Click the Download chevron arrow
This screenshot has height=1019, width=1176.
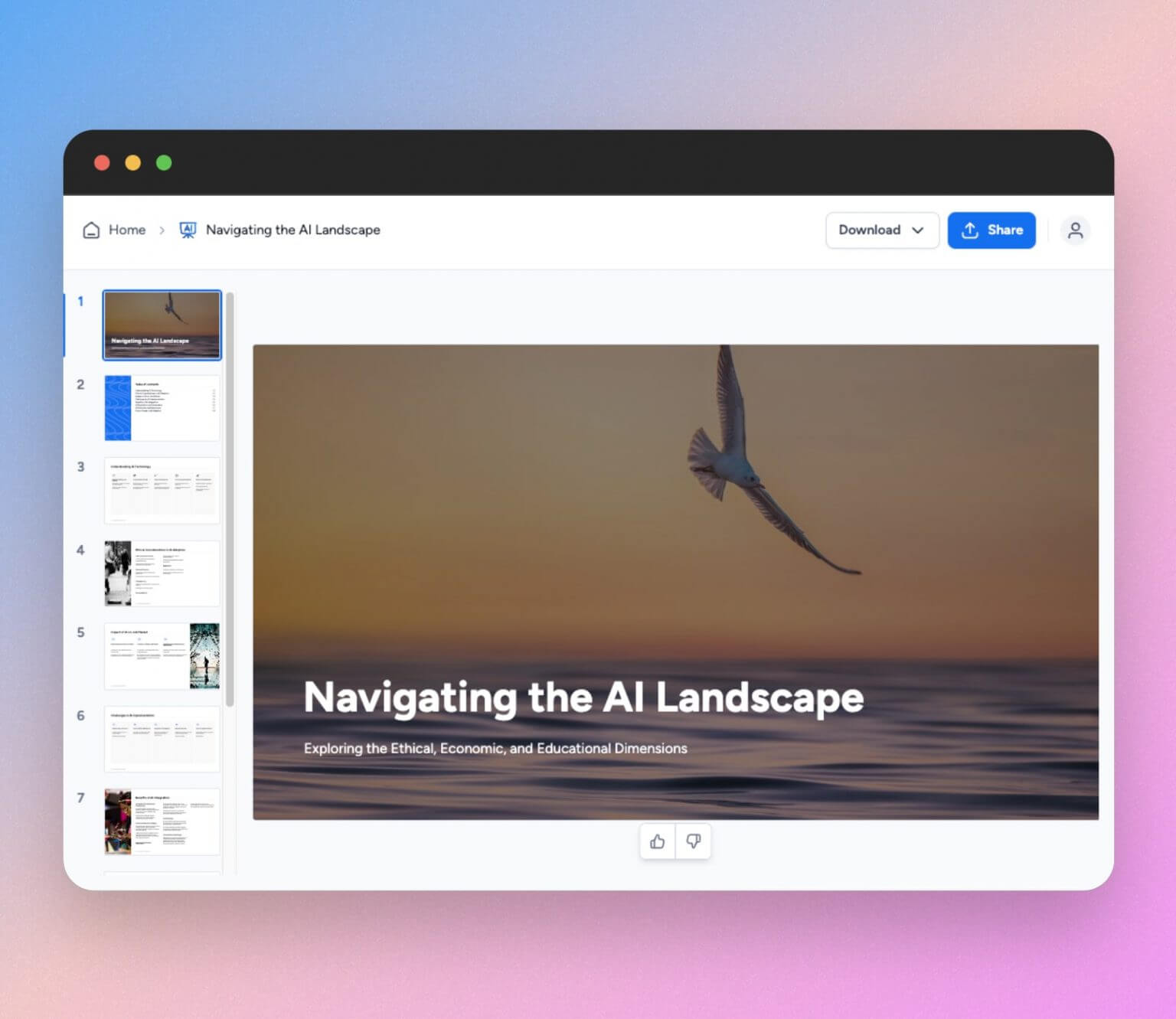[x=918, y=230]
